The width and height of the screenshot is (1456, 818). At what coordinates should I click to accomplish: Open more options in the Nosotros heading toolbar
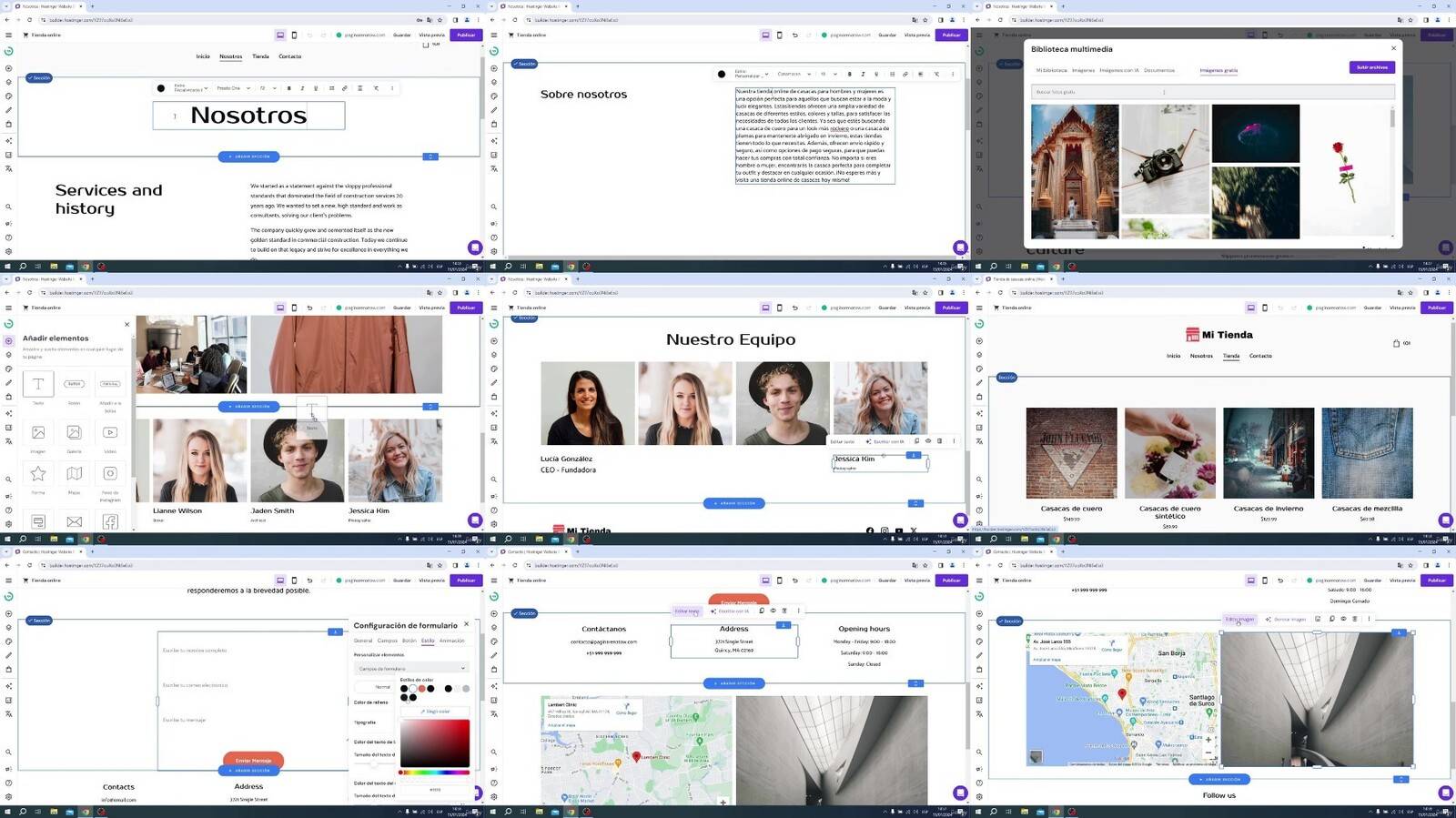[x=392, y=88]
